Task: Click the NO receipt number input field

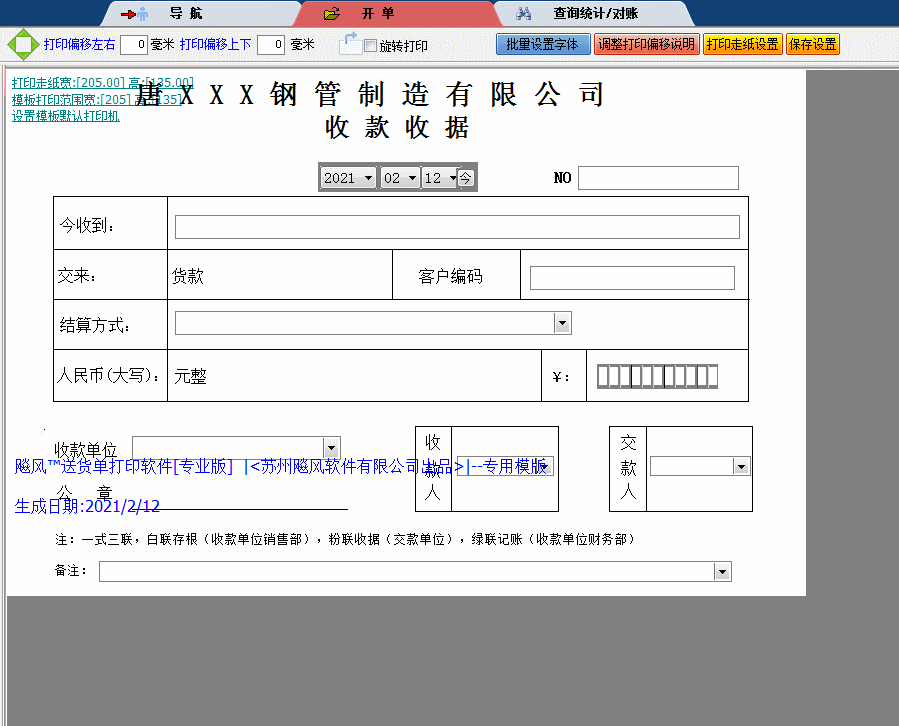Action: coord(657,177)
